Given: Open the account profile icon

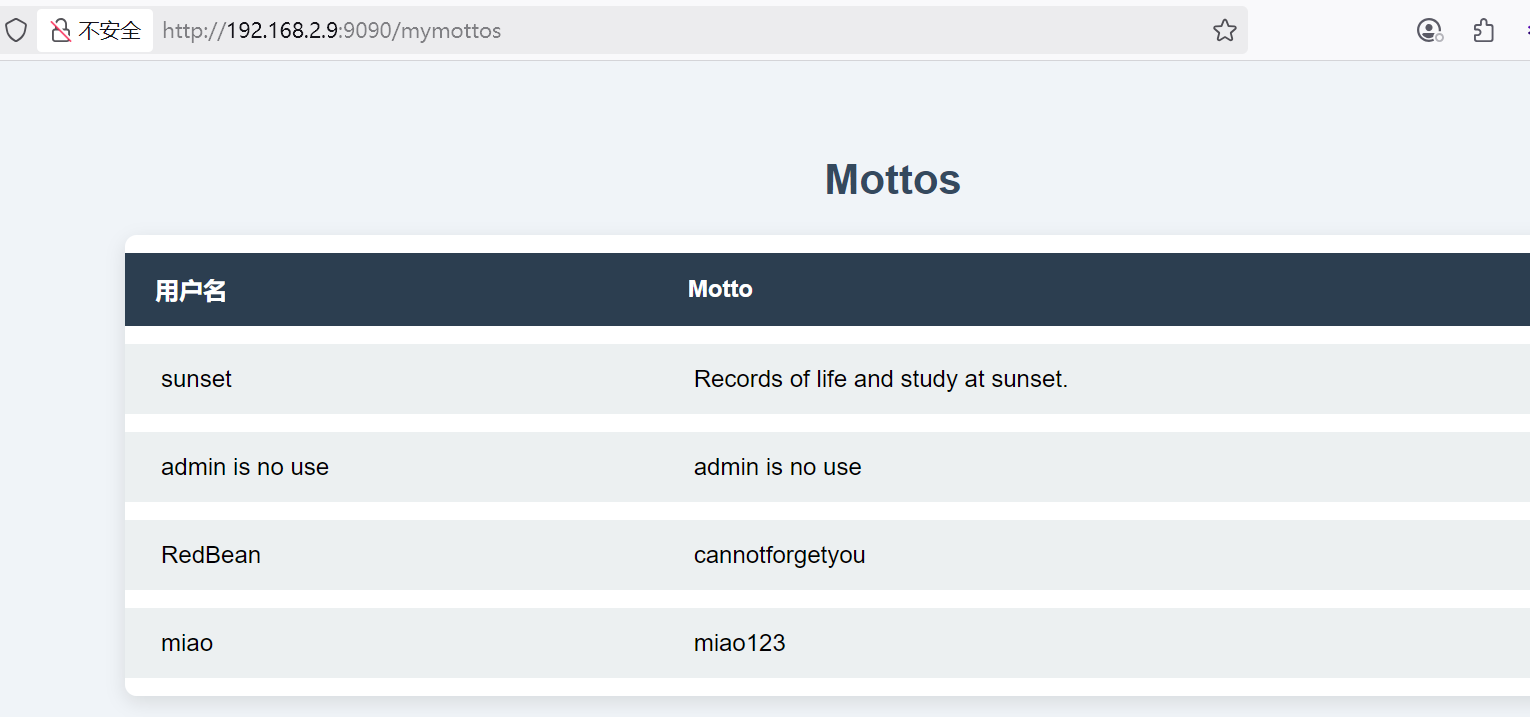Looking at the screenshot, I should click(1430, 31).
